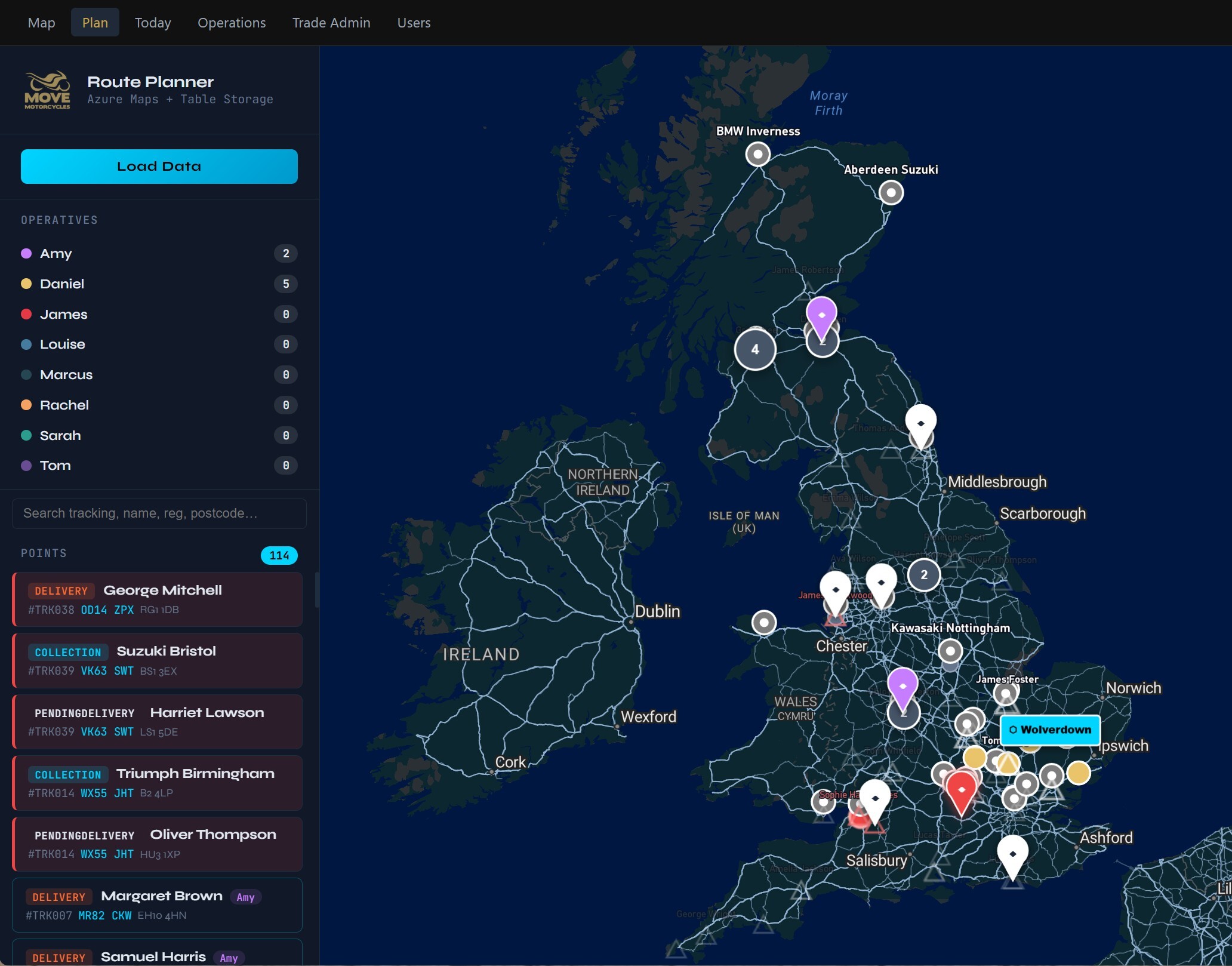Click Sarah's teal color dot

[x=26, y=436]
